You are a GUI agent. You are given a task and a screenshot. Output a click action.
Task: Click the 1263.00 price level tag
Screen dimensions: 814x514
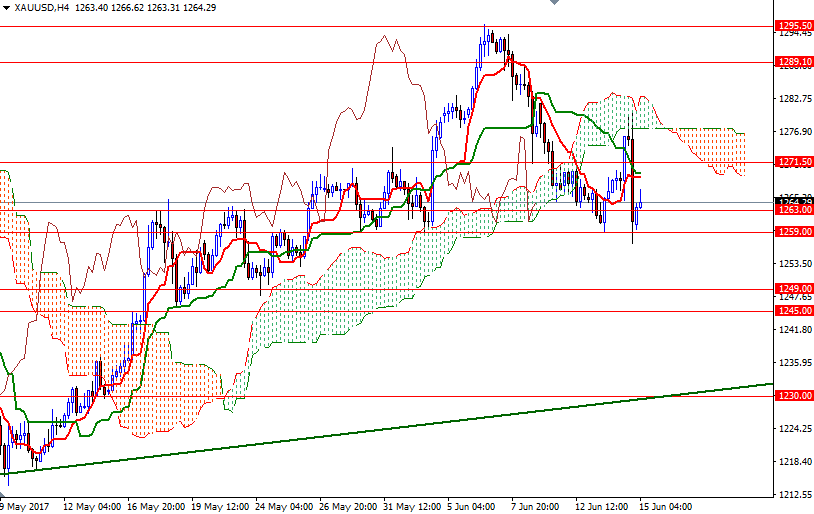pos(793,210)
